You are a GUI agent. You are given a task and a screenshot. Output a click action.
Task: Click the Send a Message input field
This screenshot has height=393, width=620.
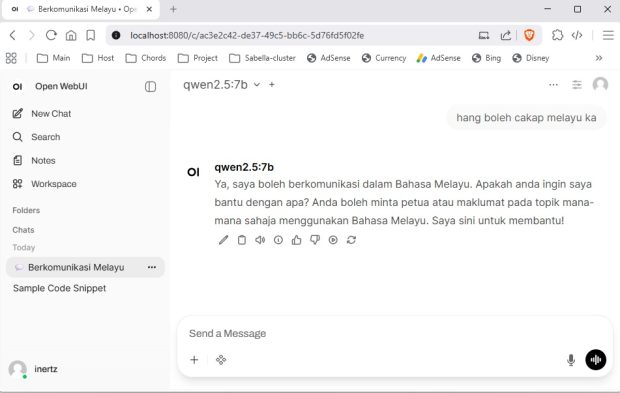[x=395, y=334]
